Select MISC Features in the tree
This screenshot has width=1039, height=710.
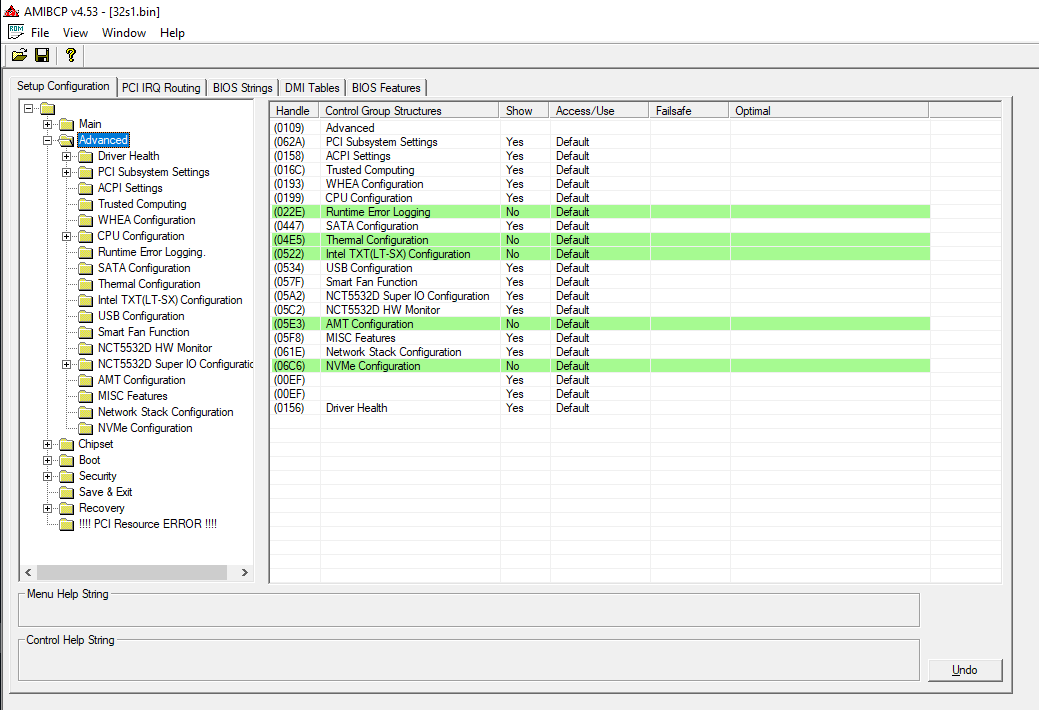133,396
